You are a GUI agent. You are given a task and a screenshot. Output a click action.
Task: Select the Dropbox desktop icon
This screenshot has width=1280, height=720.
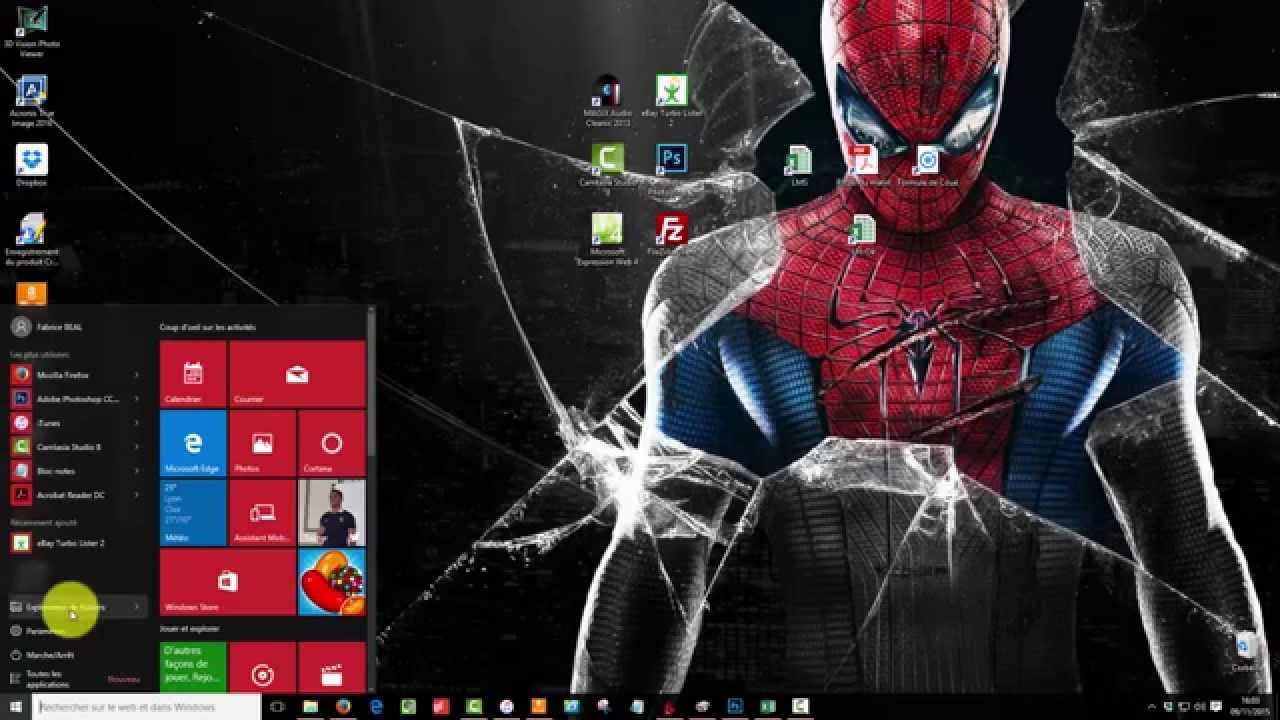[x=31, y=166]
